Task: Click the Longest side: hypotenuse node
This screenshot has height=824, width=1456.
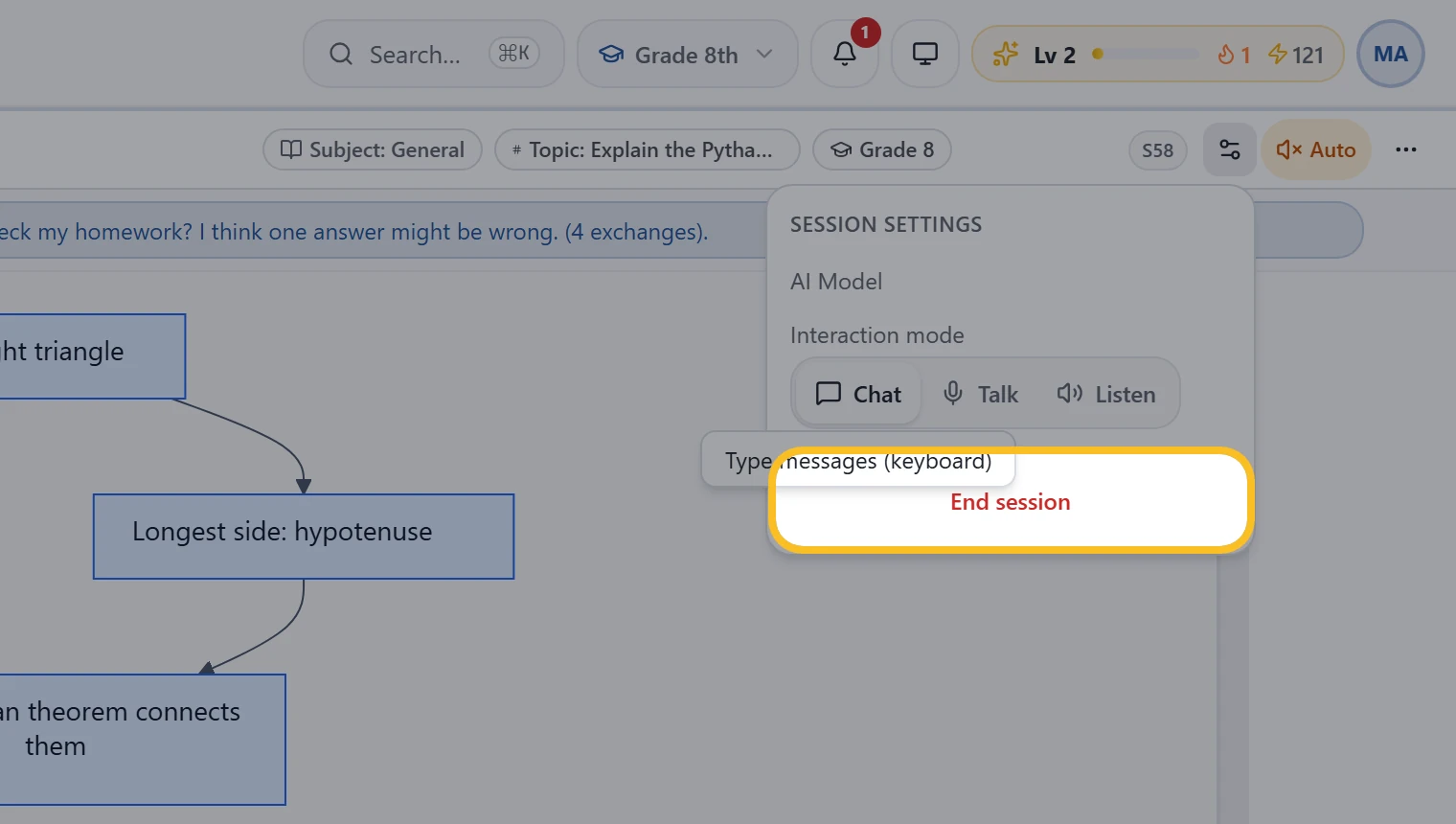Action: click(x=304, y=537)
